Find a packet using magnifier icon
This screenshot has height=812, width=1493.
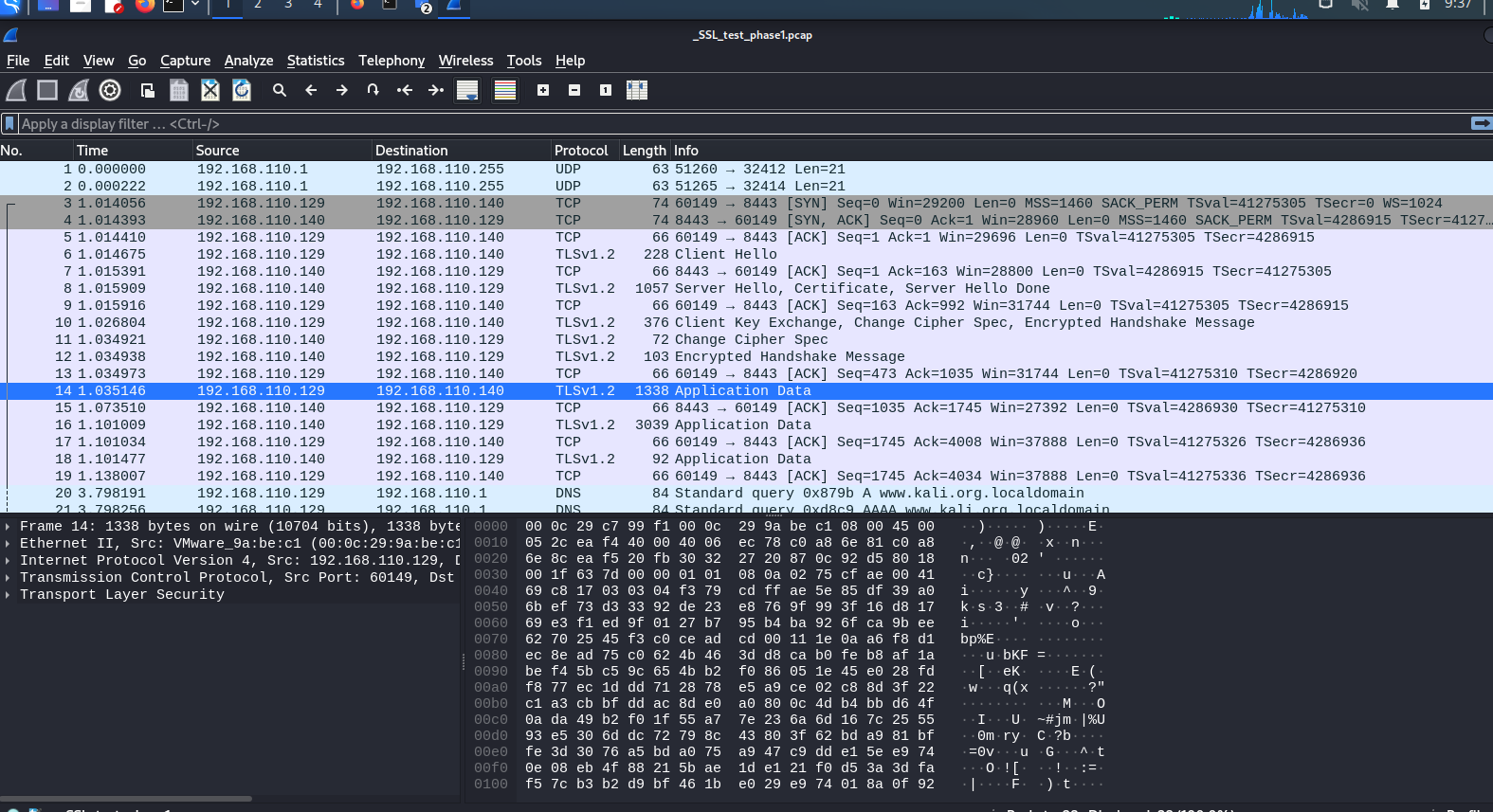tap(280, 90)
